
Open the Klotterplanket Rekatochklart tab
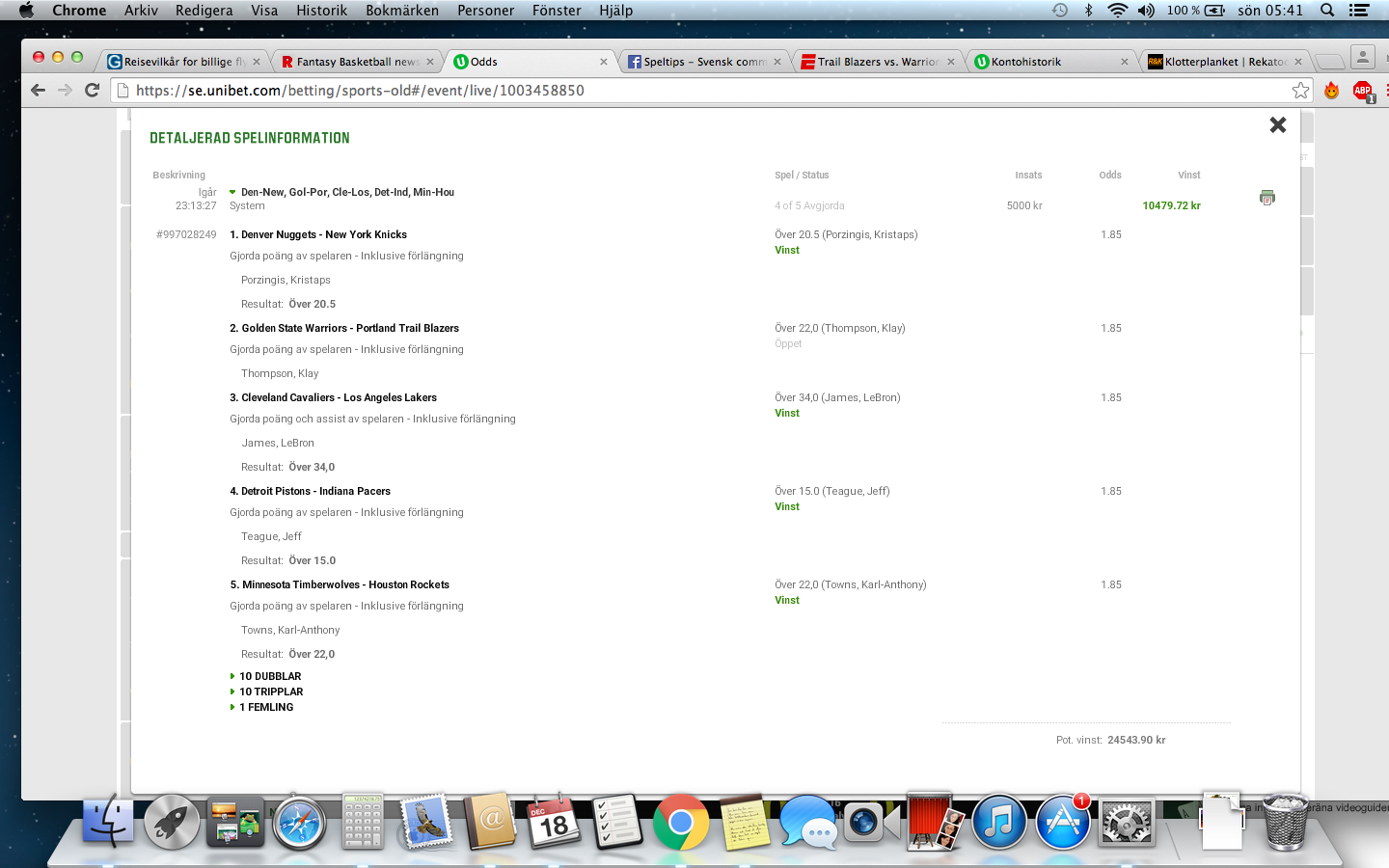(x=1225, y=61)
